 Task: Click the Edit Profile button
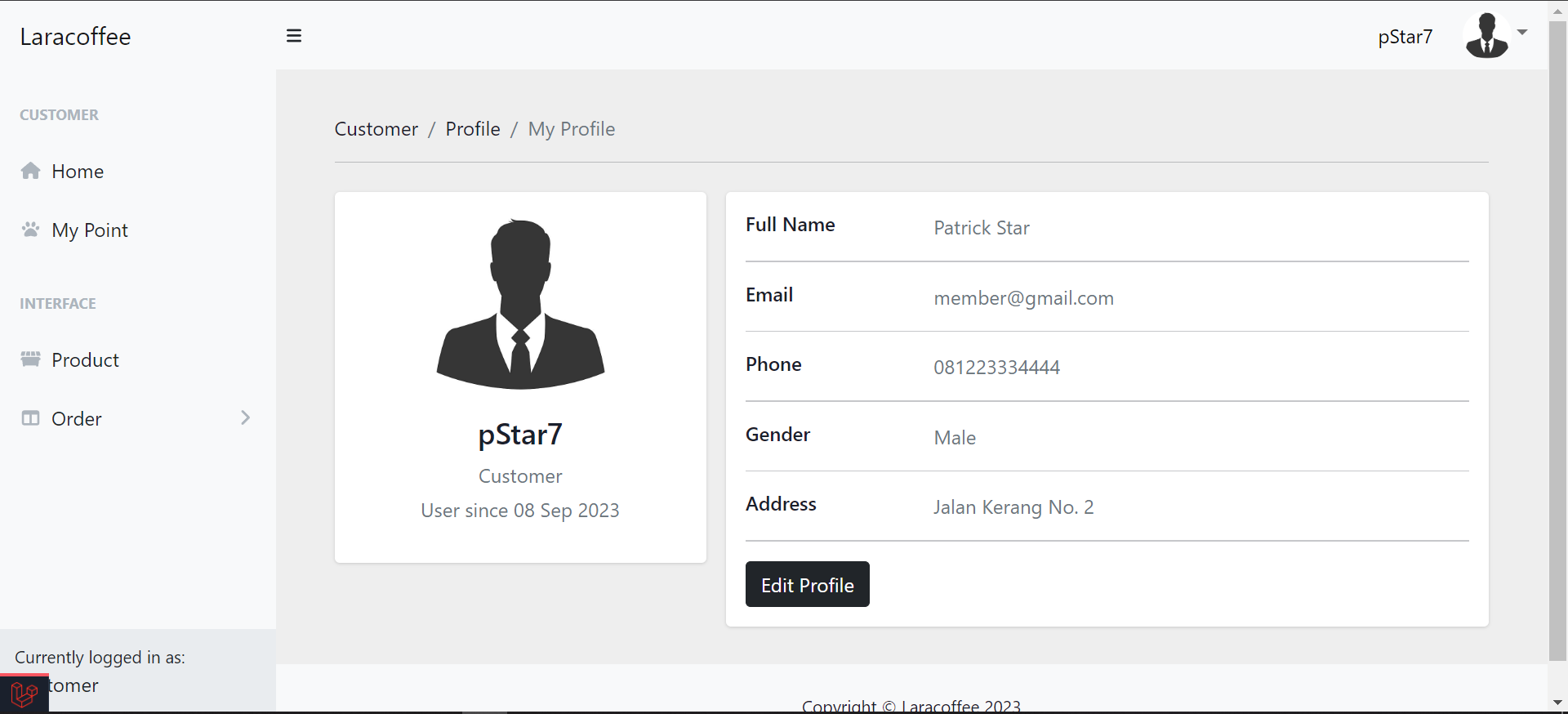(807, 585)
